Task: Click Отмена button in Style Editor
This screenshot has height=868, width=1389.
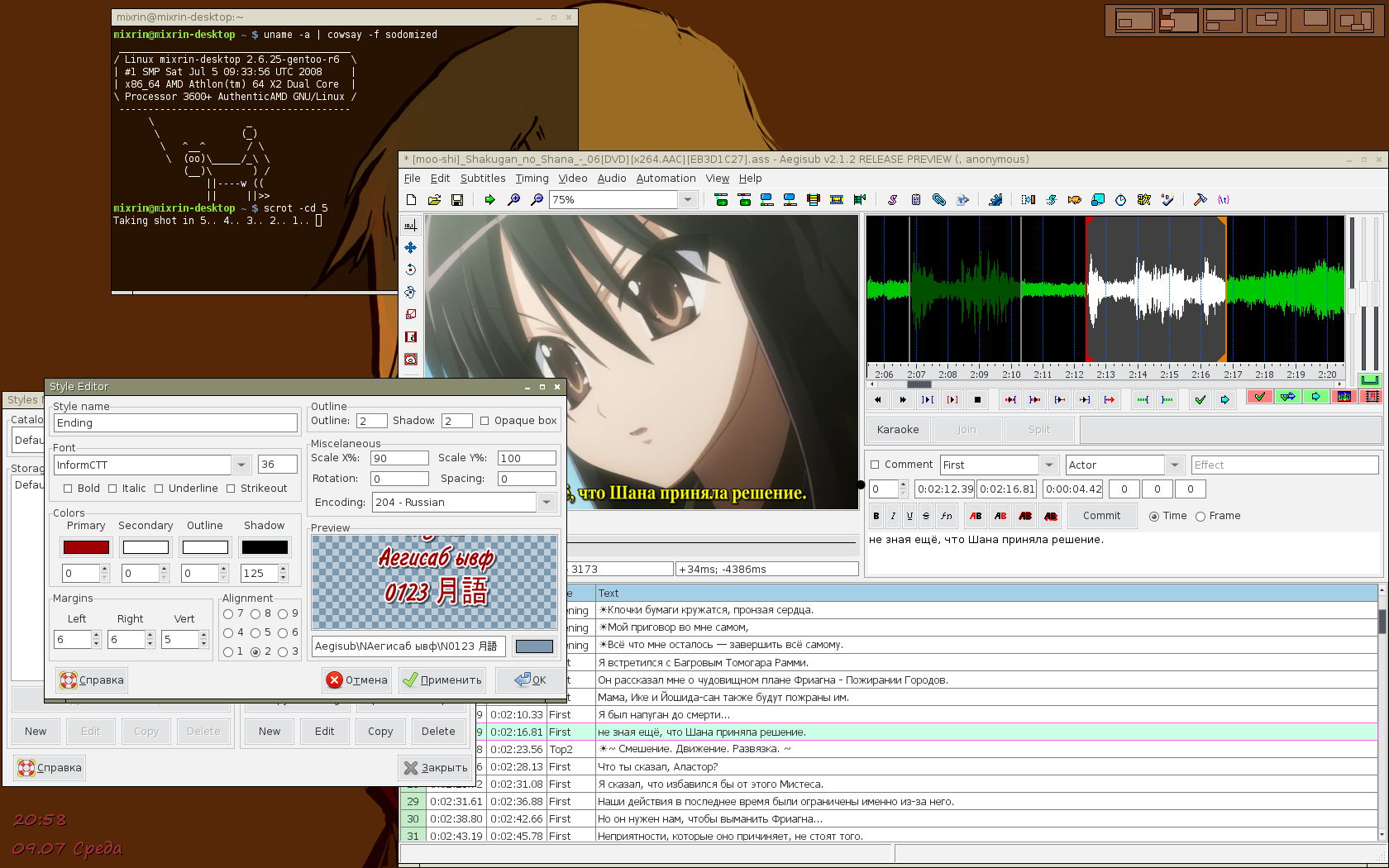Action: [356, 680]
